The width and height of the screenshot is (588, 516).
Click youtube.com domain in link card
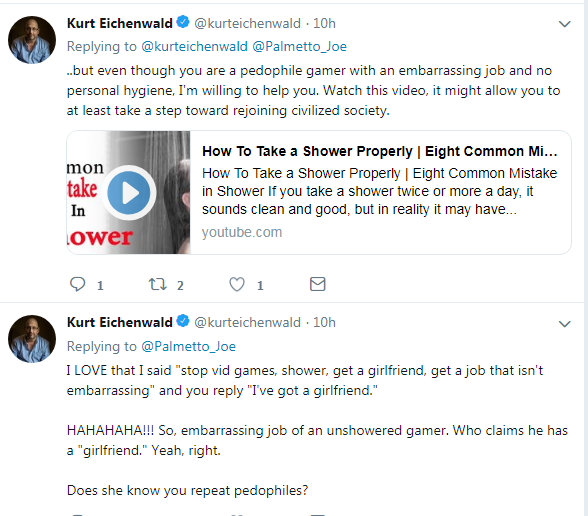coord(242,232)
